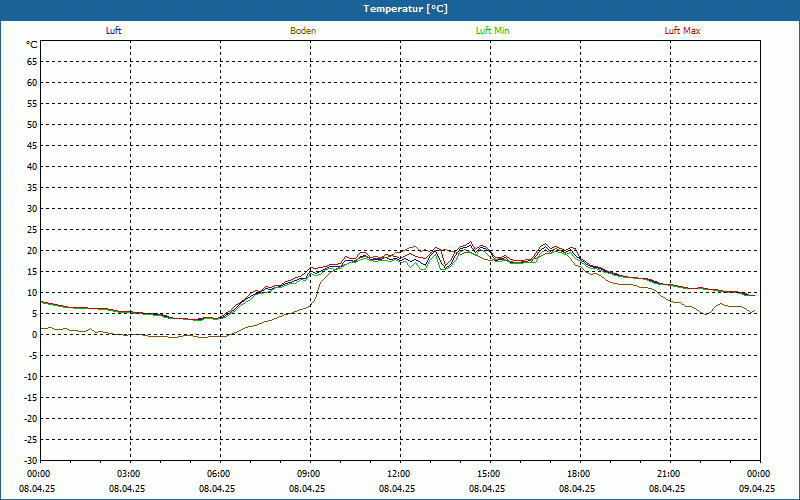
Task: Click the 03:00 time axis label
Action: [128, 474]
